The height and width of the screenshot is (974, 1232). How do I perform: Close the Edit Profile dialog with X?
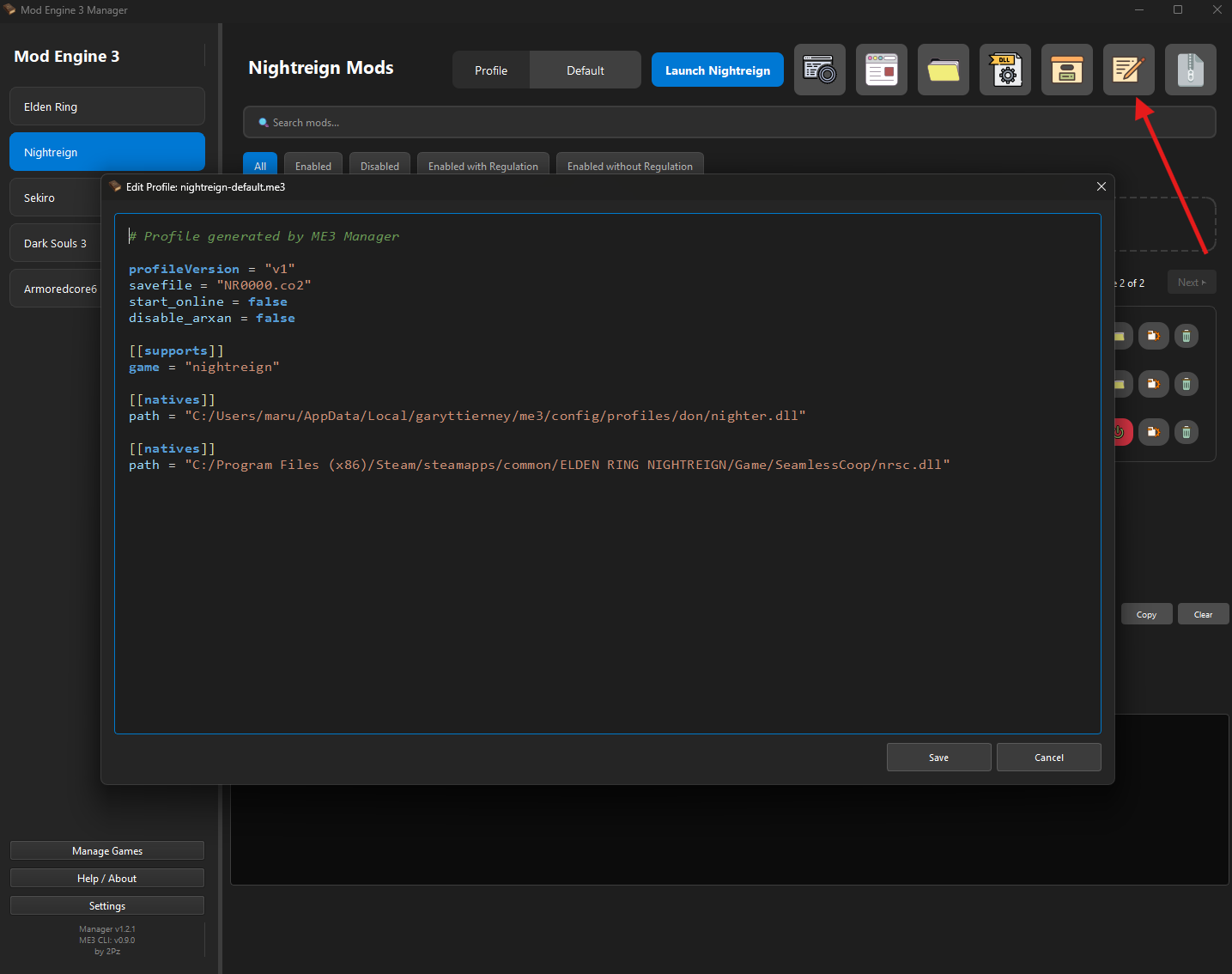[1101, 186]
